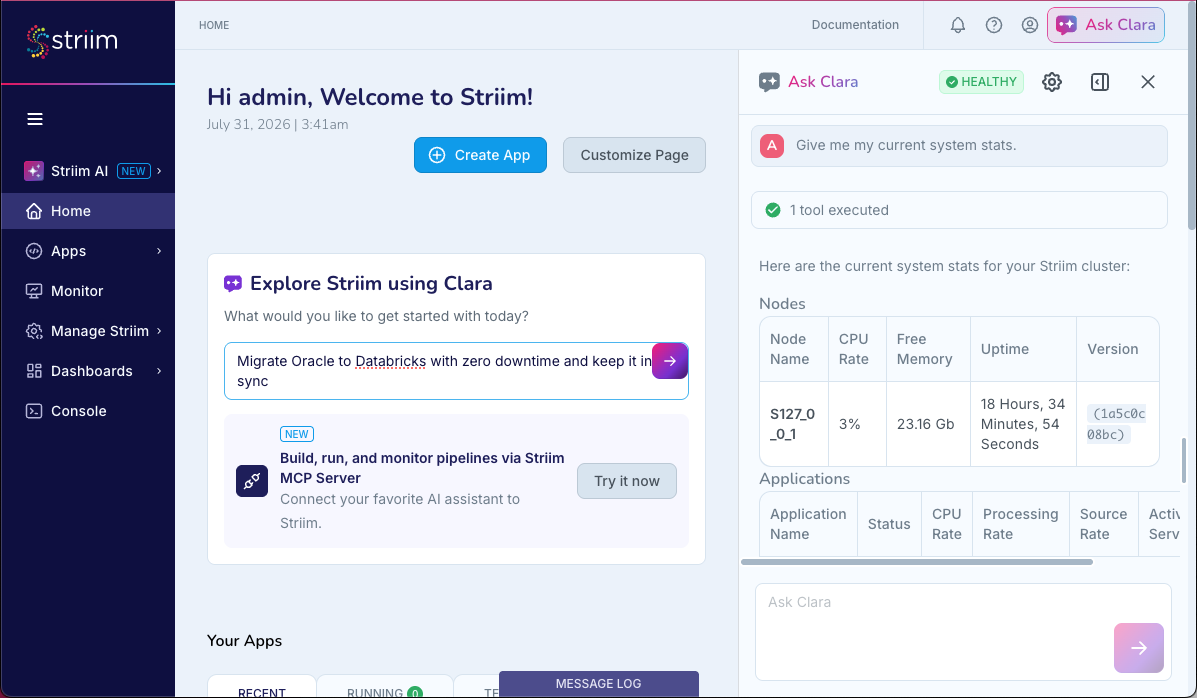Click Try it now button

[x=627, y=481]
